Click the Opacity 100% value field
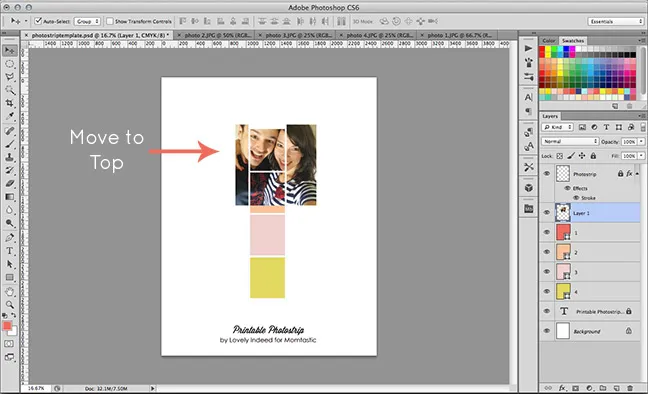648x394 pixels. tap(629, 141)
